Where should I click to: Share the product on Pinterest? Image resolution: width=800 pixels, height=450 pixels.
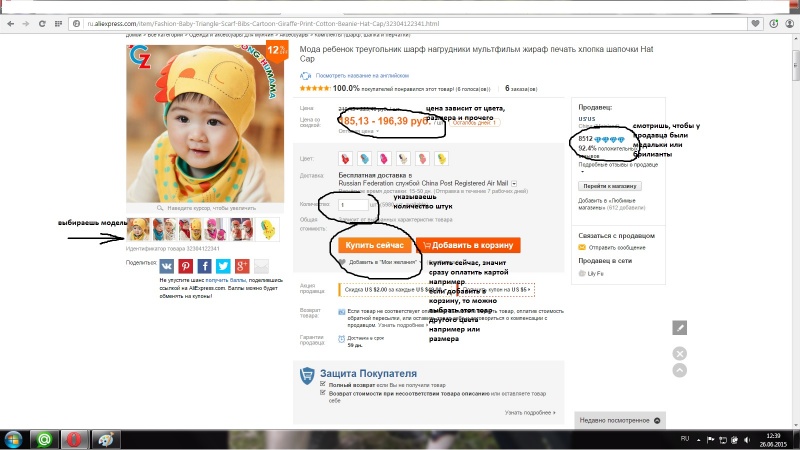186,266
